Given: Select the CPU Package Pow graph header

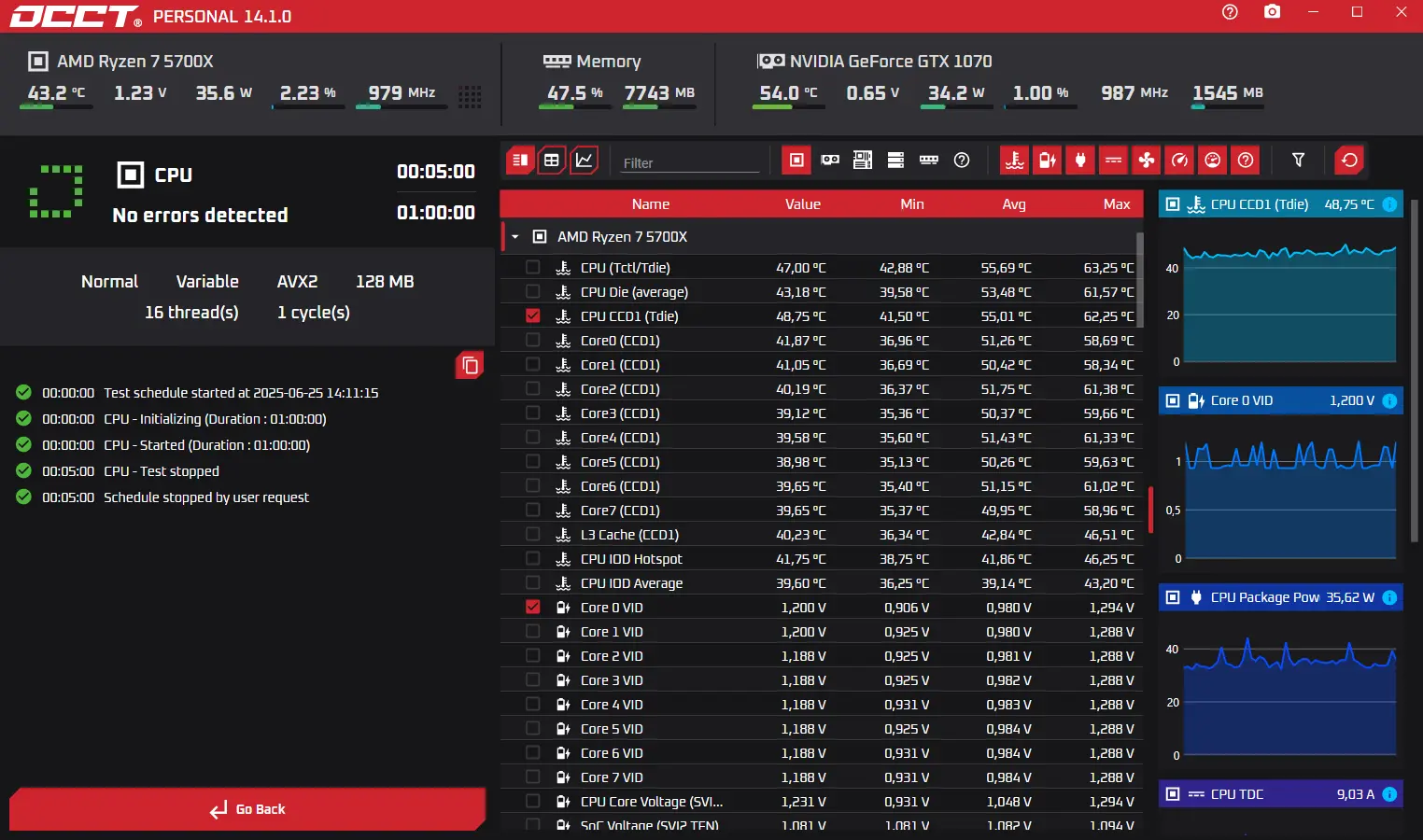Looking at the screenshot, I should pos(1281,597).
